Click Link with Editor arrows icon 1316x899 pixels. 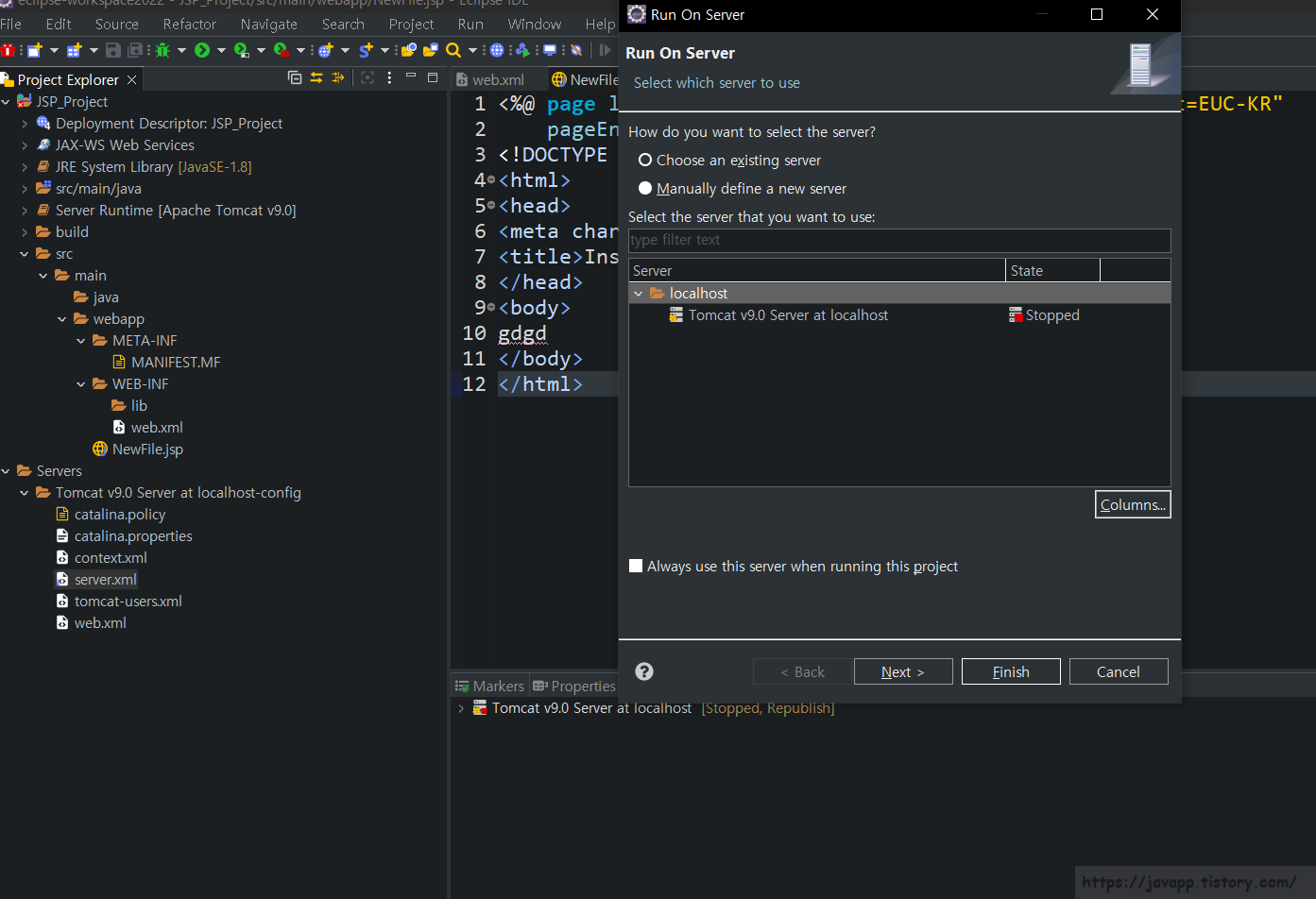(316, 77)
